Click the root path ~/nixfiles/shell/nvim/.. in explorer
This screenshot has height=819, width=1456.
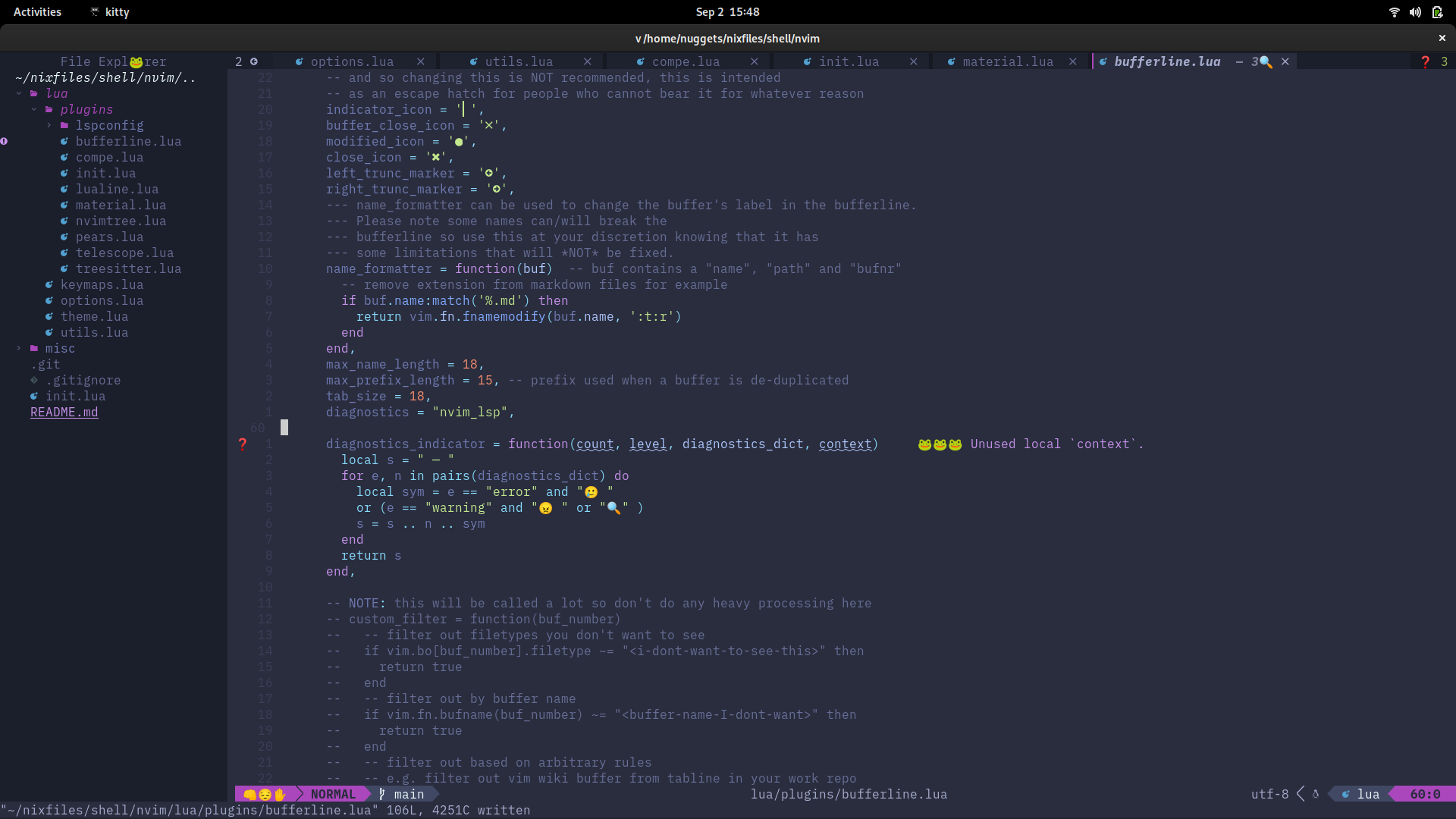105,77
